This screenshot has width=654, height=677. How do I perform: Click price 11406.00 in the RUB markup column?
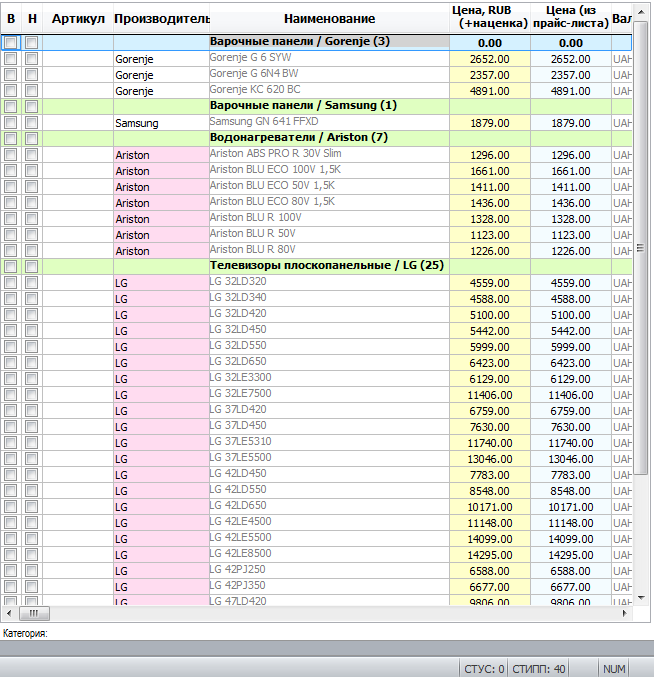click(x=490, y=395)
